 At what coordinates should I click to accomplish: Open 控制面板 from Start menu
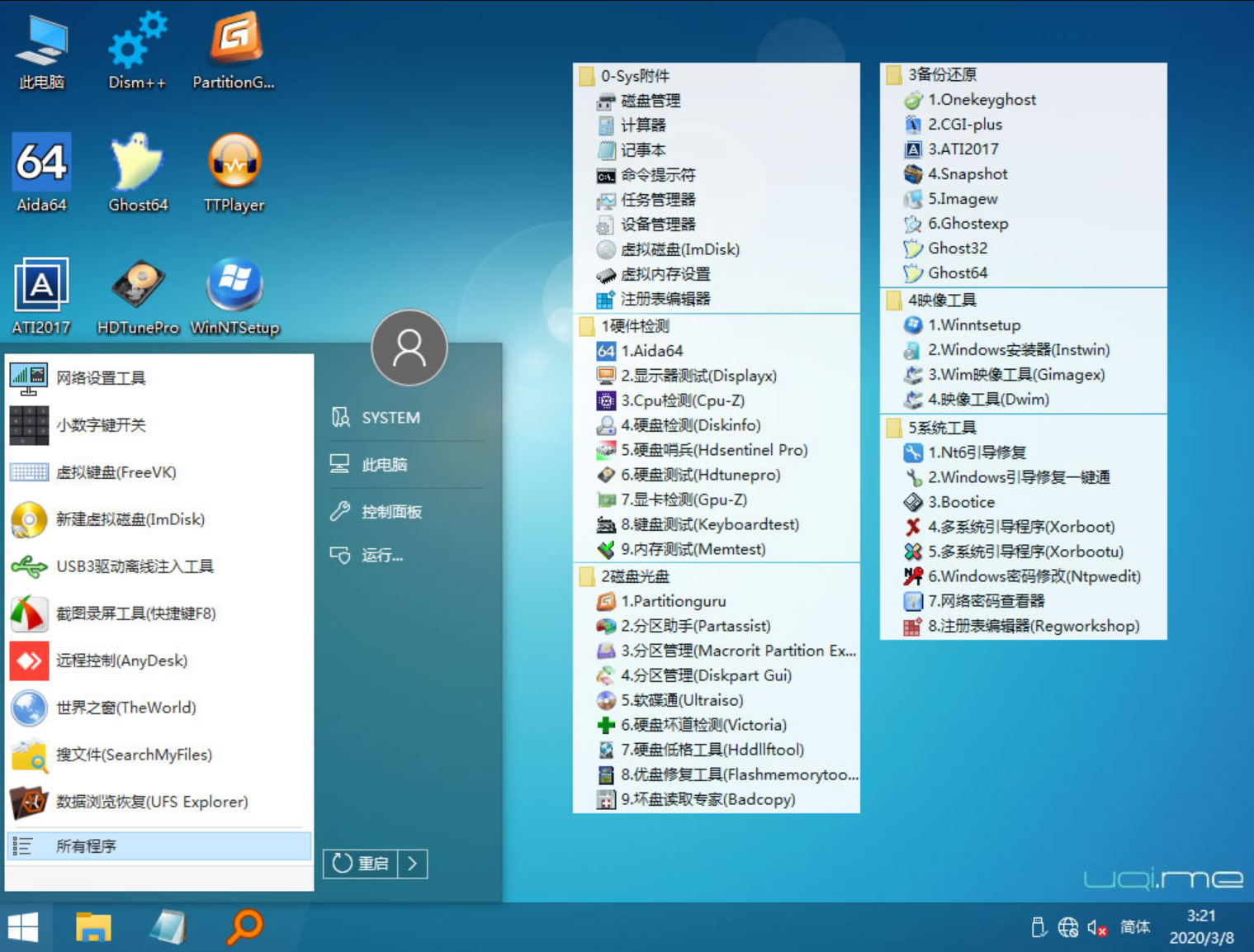[x=405, y=512]
